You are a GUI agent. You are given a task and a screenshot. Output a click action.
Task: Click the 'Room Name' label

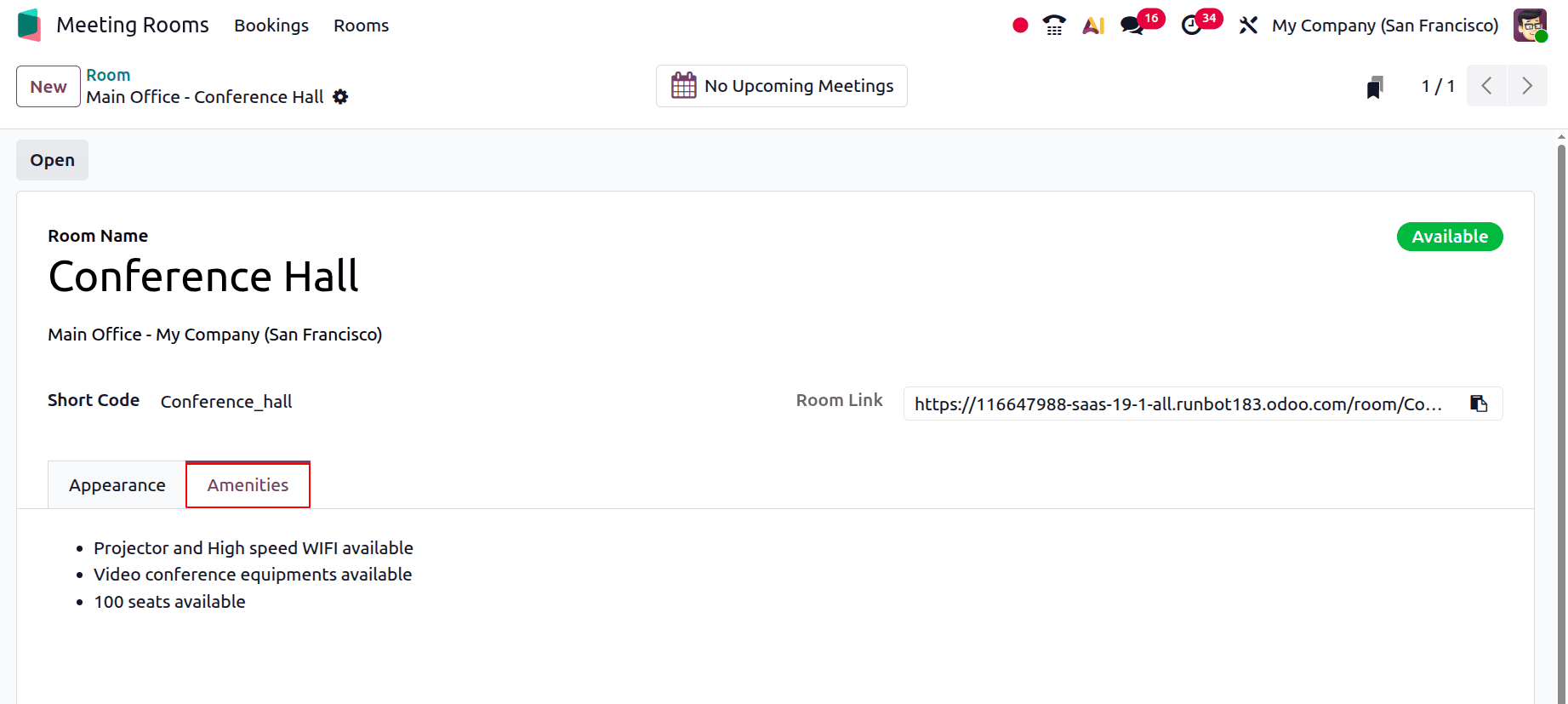pos(98,236)
